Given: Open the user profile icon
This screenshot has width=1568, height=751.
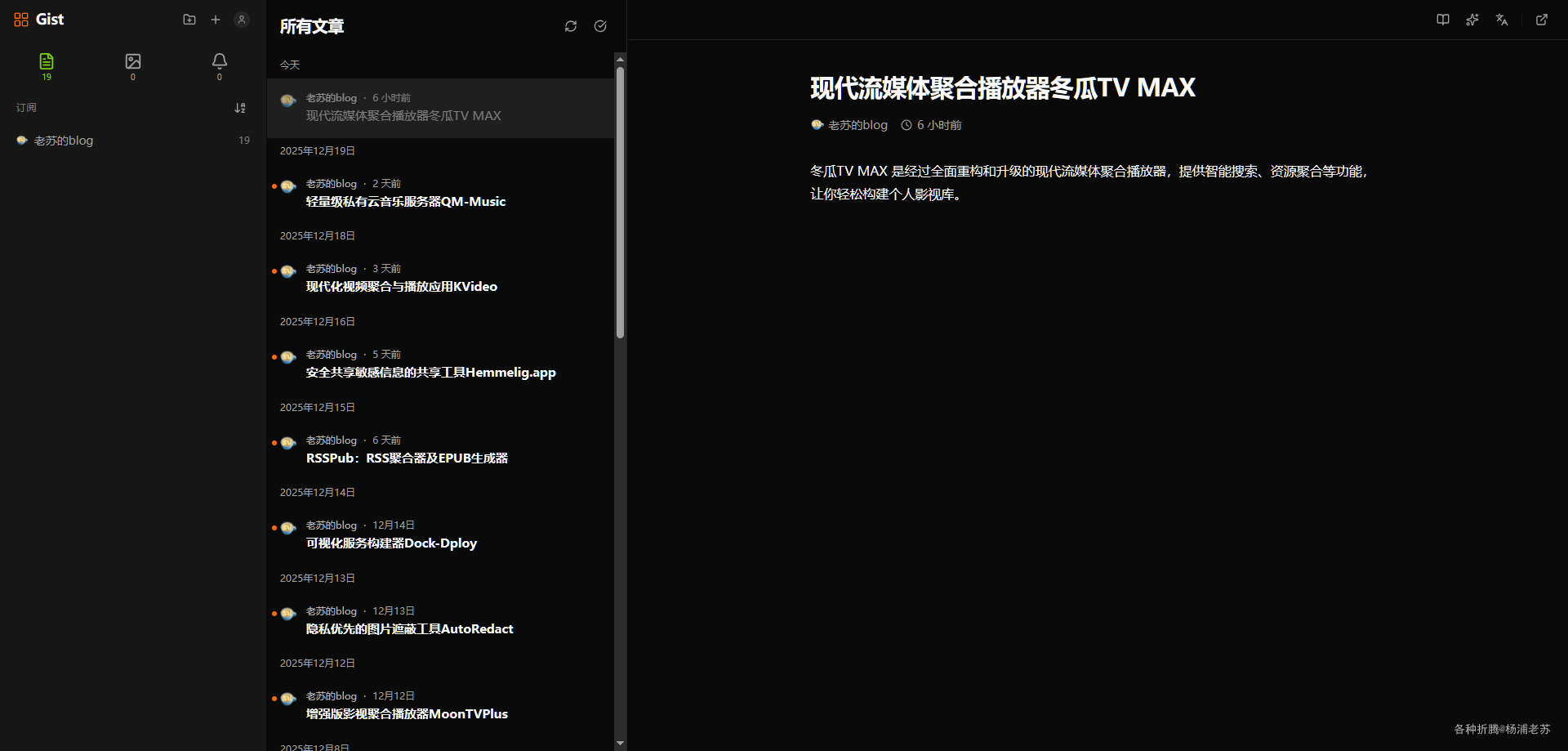Looking at the screenshot, I should coord(242,20).
